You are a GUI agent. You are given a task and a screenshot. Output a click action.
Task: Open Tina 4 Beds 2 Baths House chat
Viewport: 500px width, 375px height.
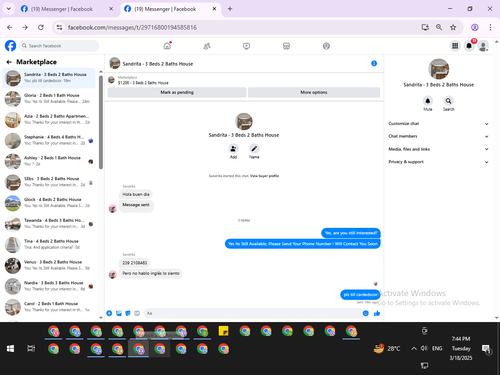pyautogui.click(x=49, y=245)
